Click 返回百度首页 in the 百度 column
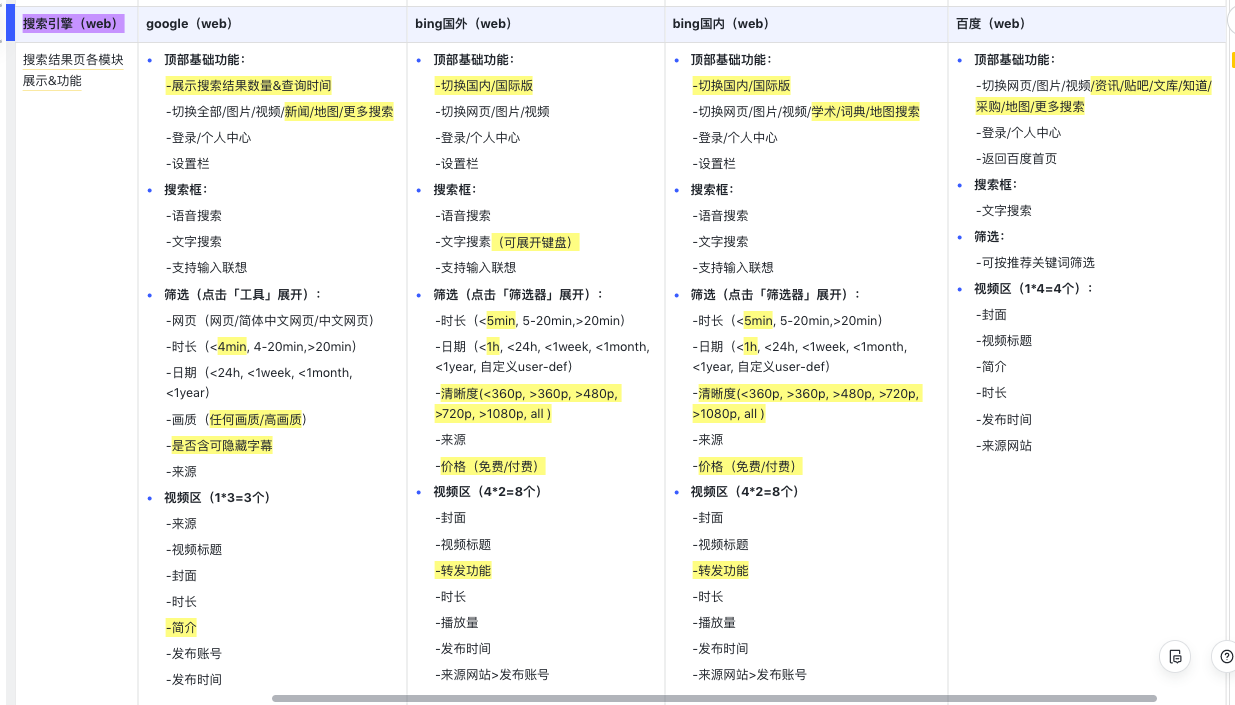 click(x=1018, y=159)
